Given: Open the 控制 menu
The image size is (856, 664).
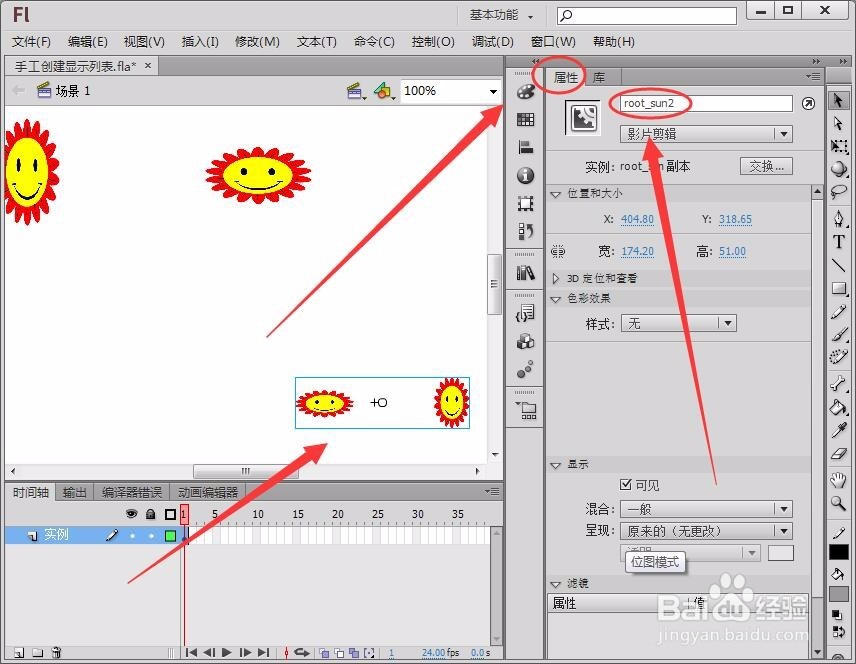Looking at the screenshot, I should (433, 41).
